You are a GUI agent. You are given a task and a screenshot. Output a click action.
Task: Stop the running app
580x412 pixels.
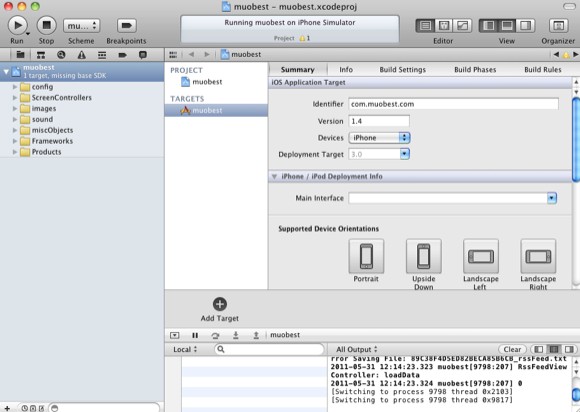[x=47, y=25]
